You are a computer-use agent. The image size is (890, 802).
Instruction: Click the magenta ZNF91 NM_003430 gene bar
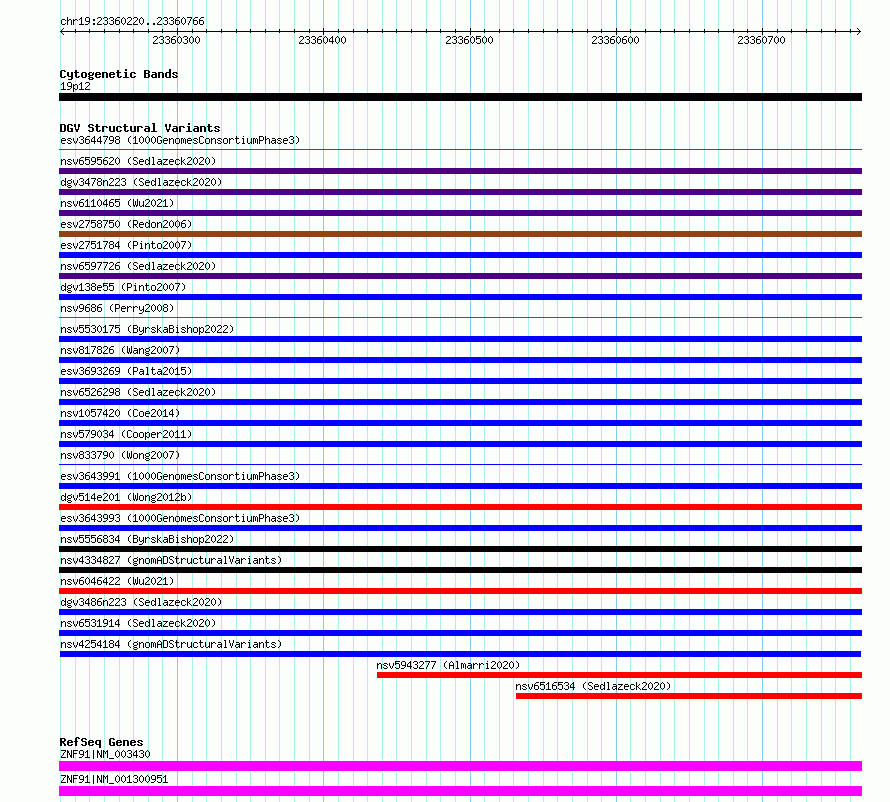(460, 766)
